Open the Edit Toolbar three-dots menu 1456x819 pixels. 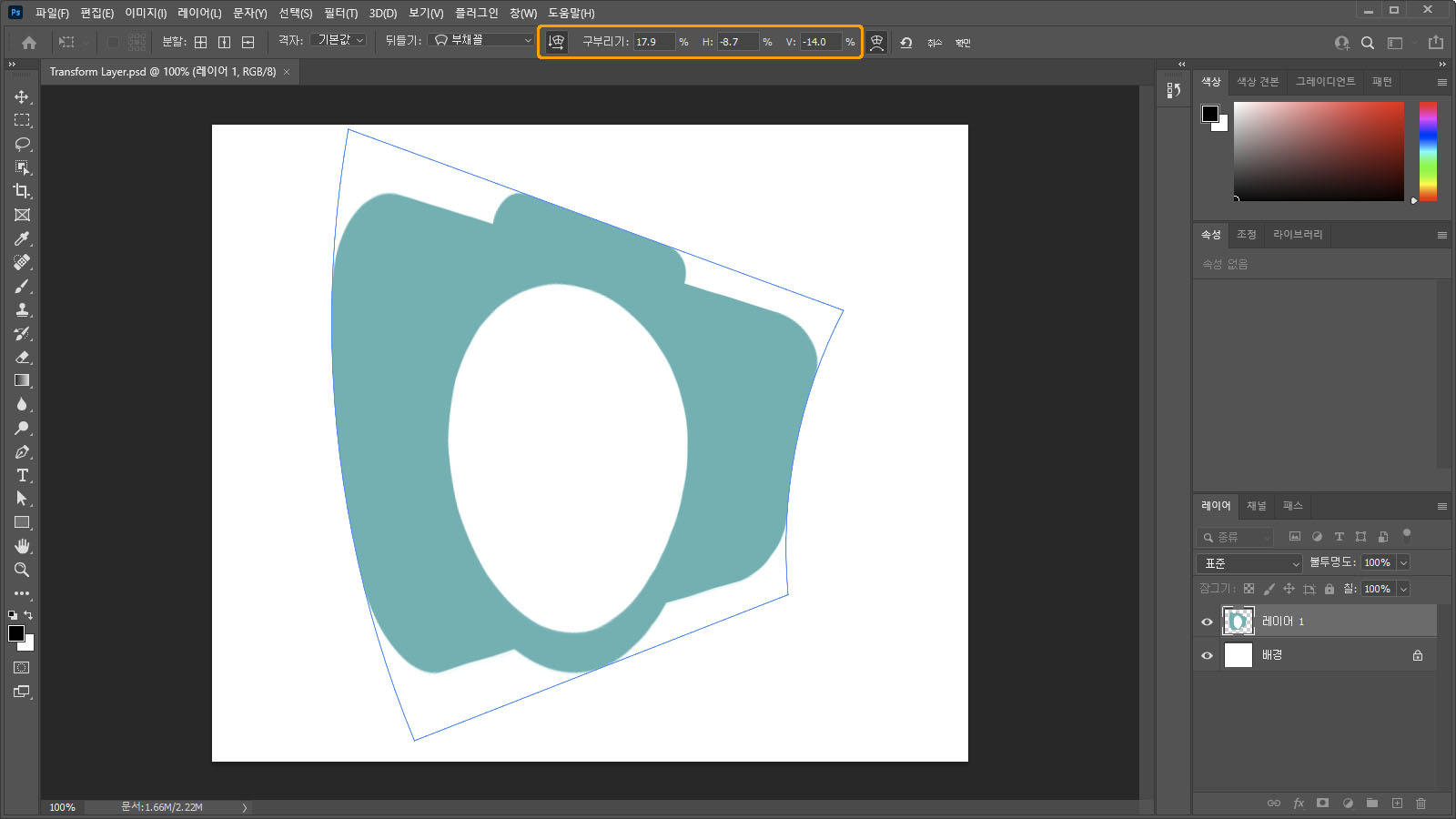point(22,593)
